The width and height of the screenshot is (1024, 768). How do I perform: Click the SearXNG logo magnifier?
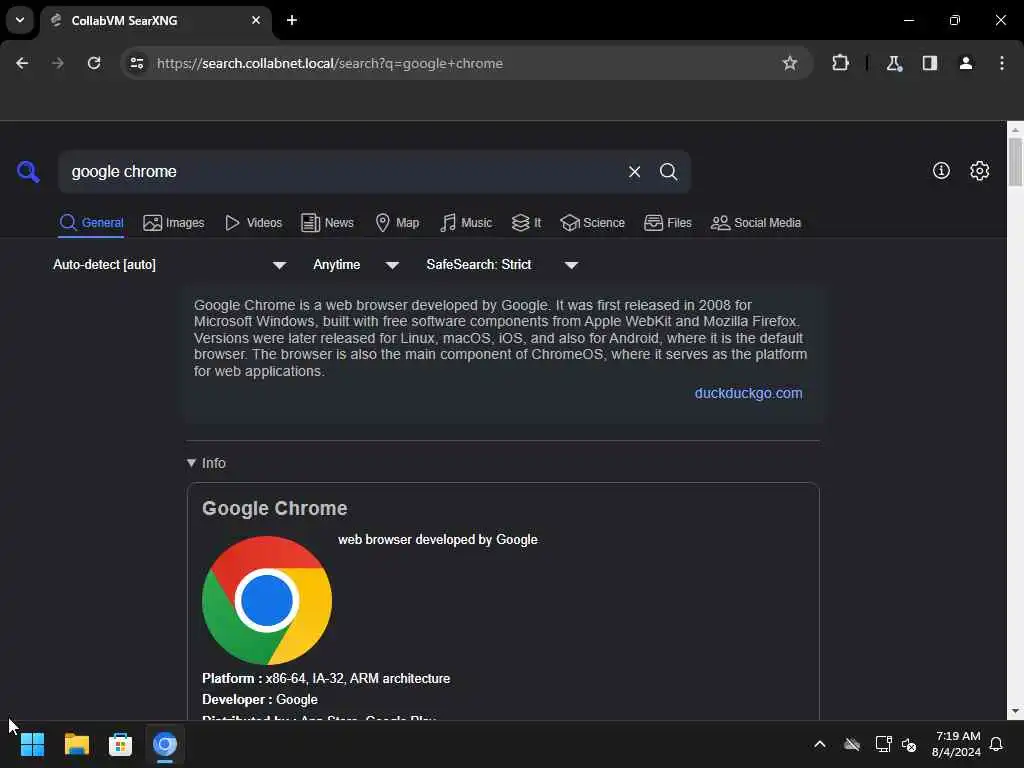tap(28, 172)
